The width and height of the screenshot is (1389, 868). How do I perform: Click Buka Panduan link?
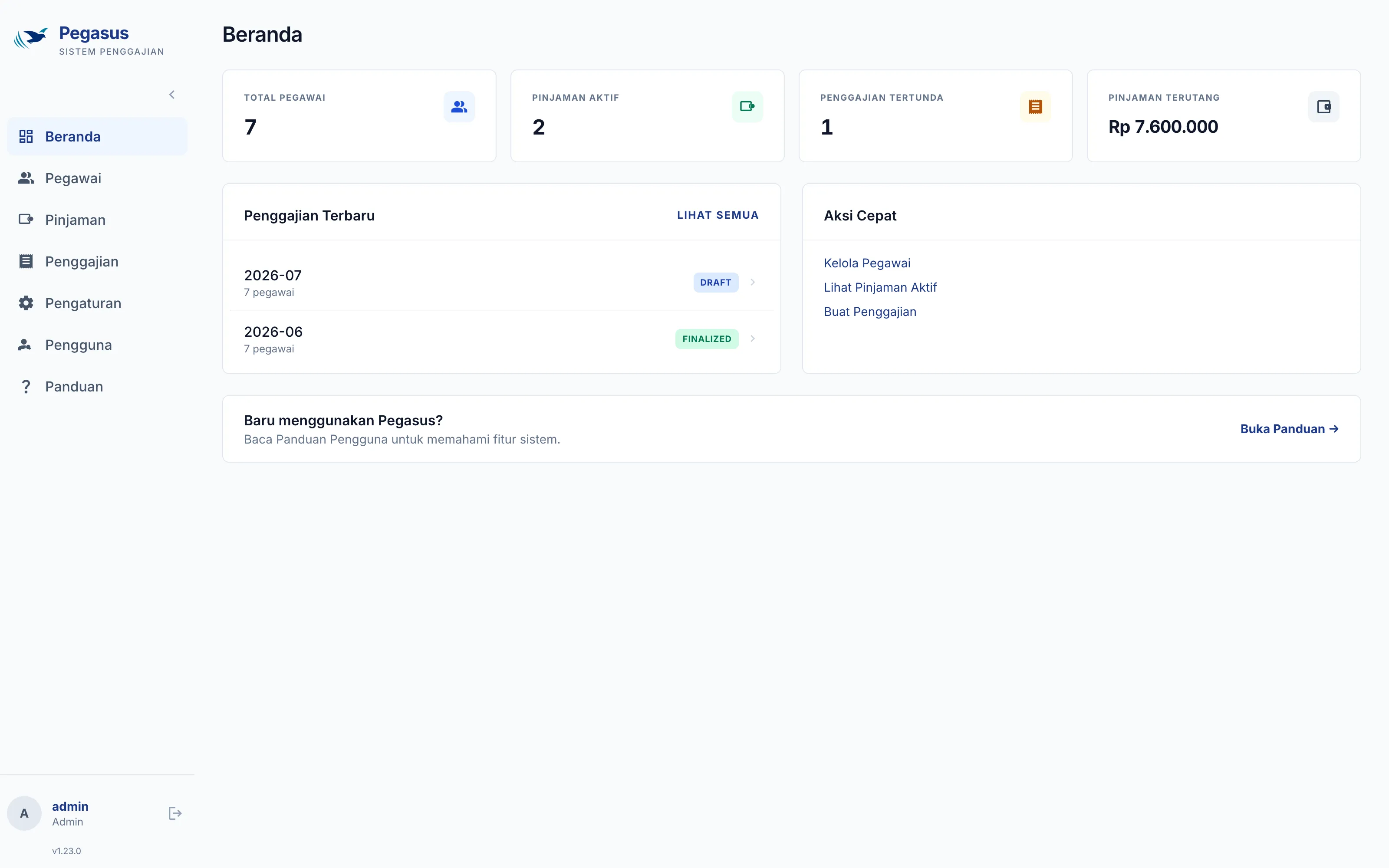(x=1289, y=429)
